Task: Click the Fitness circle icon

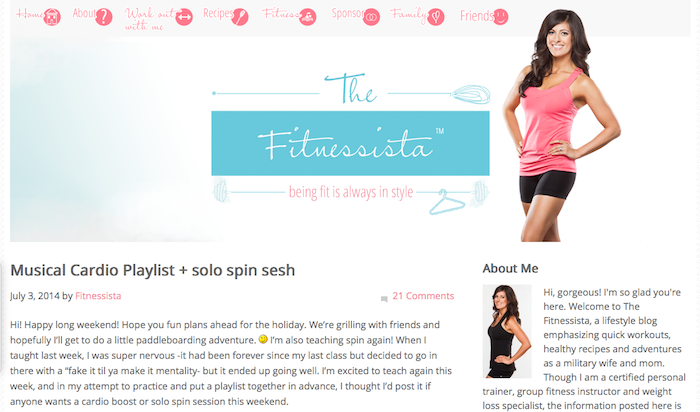Action: click(x=307, y=17)
